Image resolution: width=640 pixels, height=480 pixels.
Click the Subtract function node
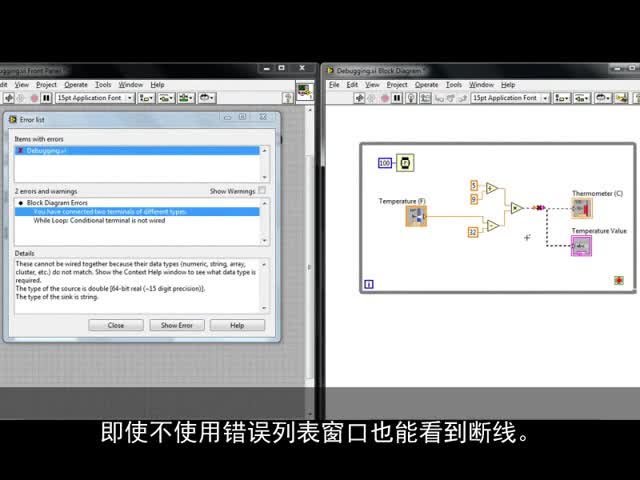coord(493,225)
